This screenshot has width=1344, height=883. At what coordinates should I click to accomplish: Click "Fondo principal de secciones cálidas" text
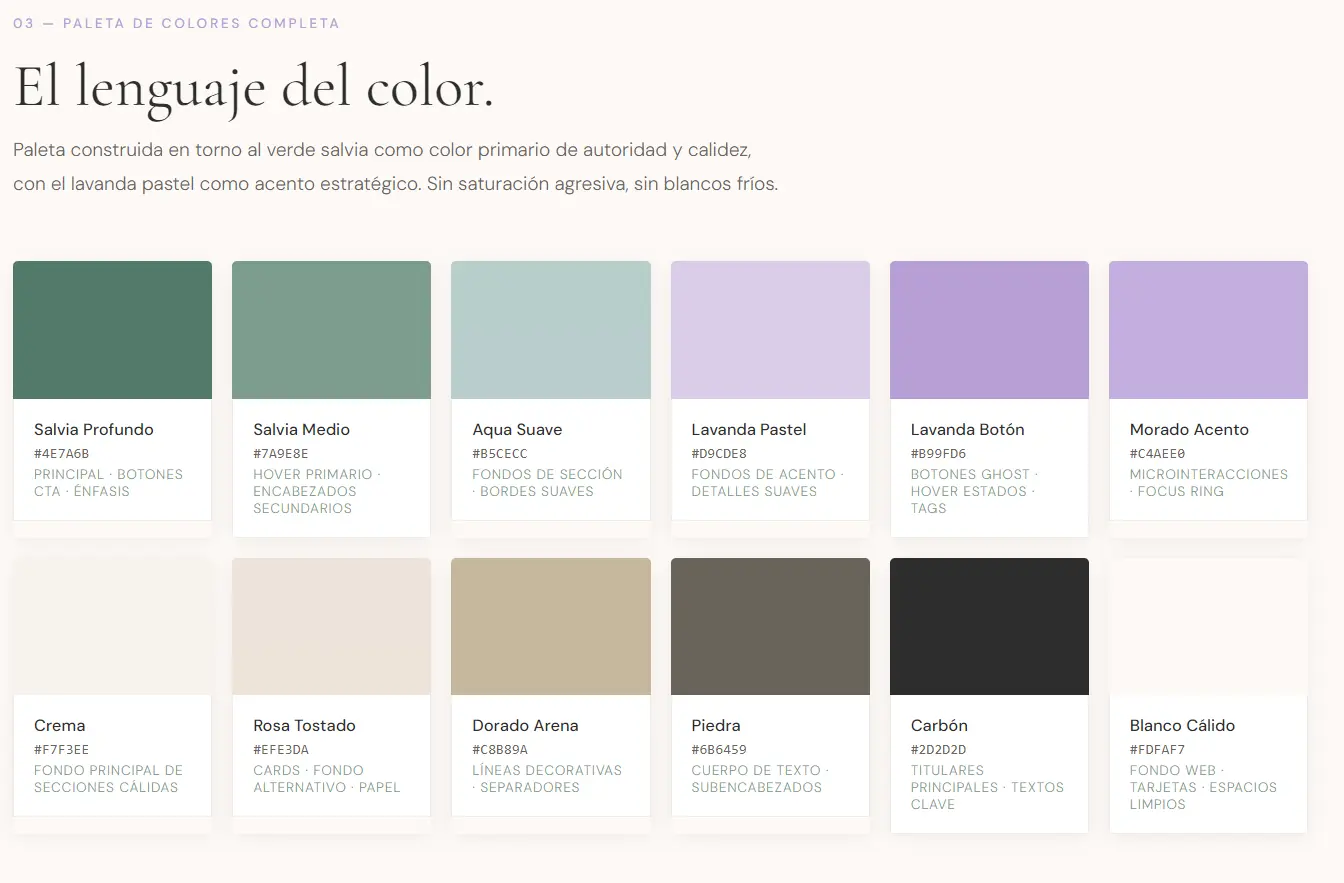click(109, 779)
